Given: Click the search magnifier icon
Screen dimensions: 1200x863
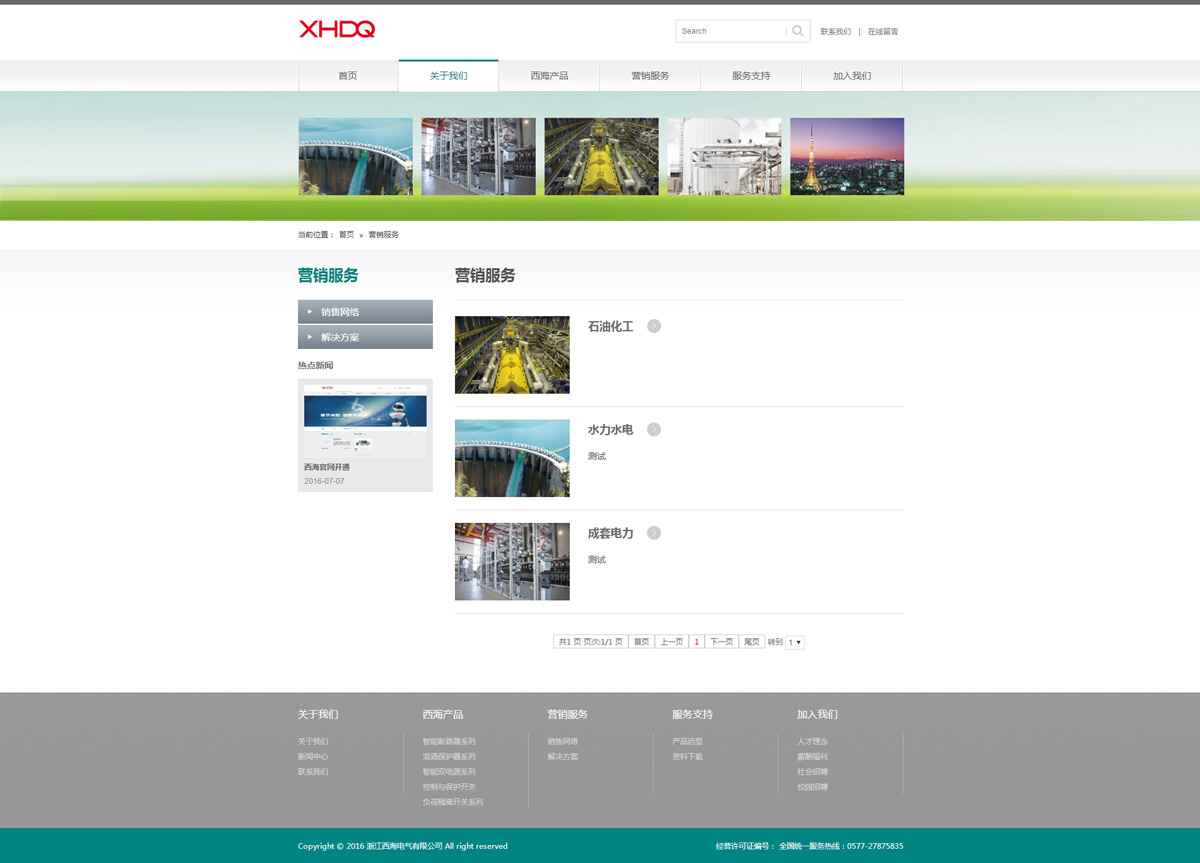Looking at the screenshot, I should point(797,31).
